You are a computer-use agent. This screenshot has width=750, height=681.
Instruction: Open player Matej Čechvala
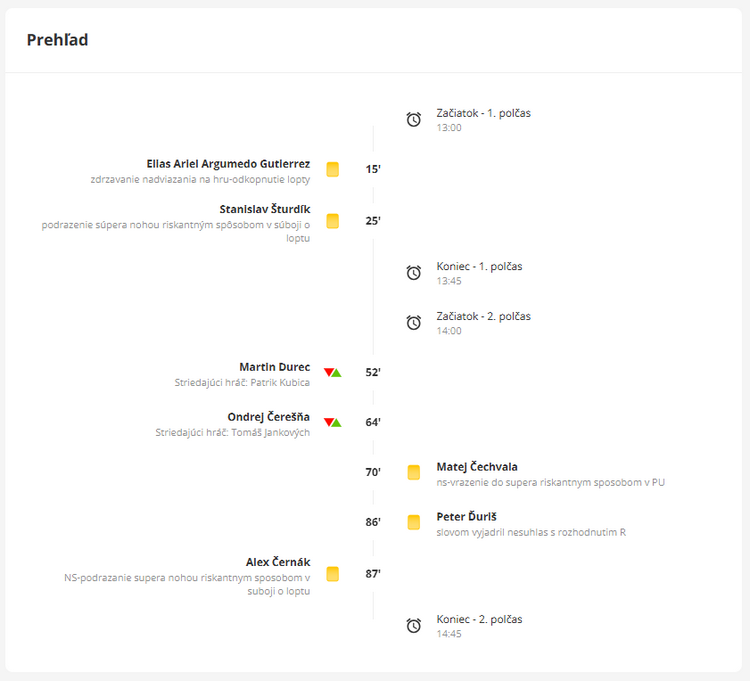click(x=477, y=467)
